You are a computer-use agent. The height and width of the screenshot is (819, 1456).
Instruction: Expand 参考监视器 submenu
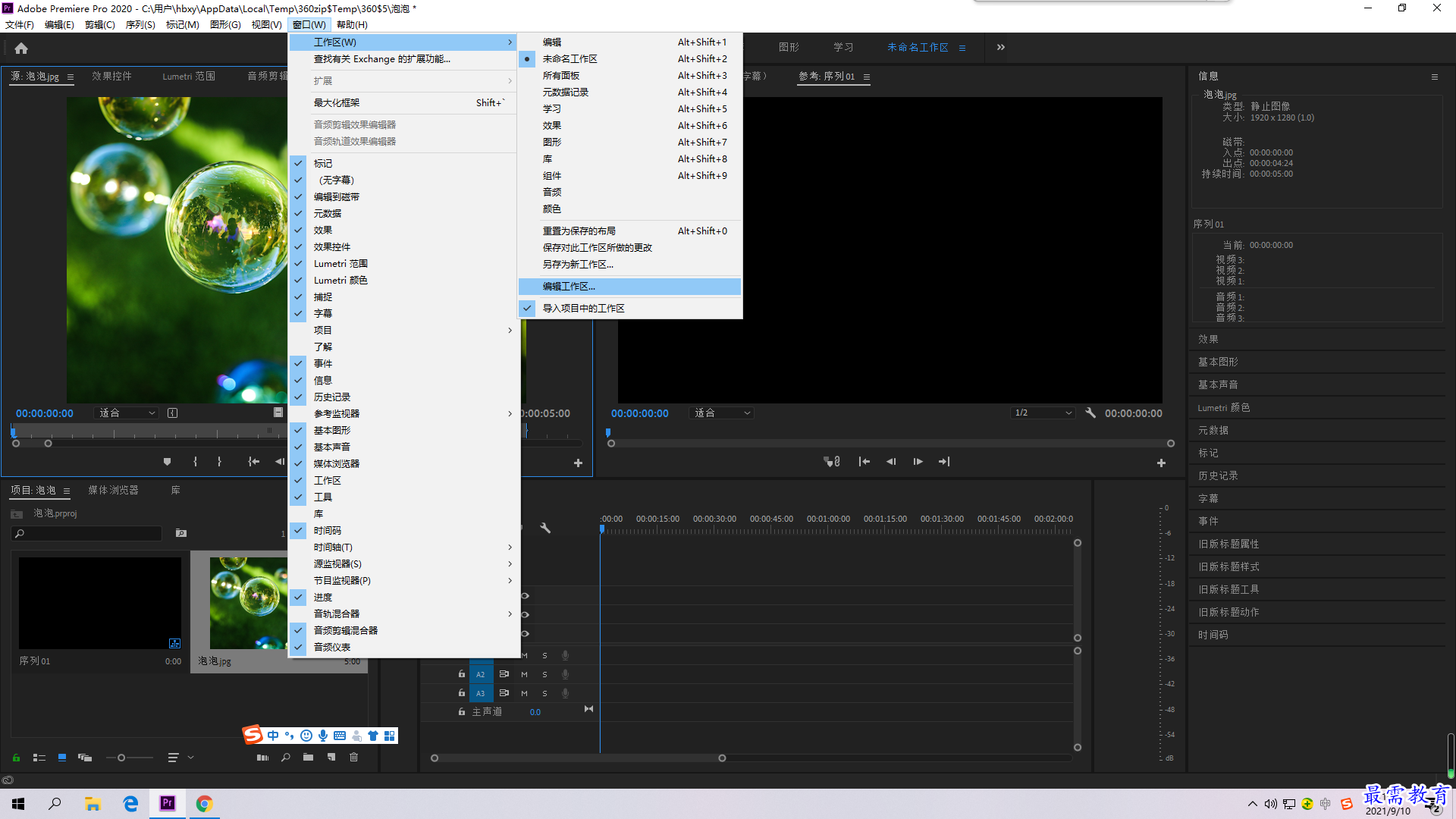tap(403, 413)
